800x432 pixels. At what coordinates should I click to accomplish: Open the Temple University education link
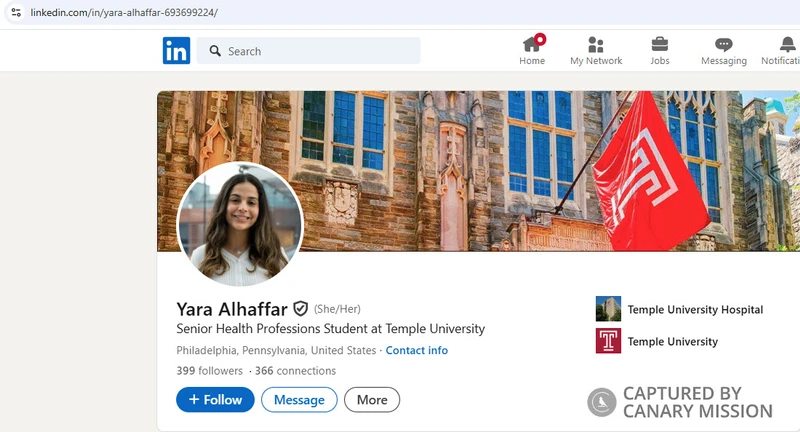tap(672, 341)
